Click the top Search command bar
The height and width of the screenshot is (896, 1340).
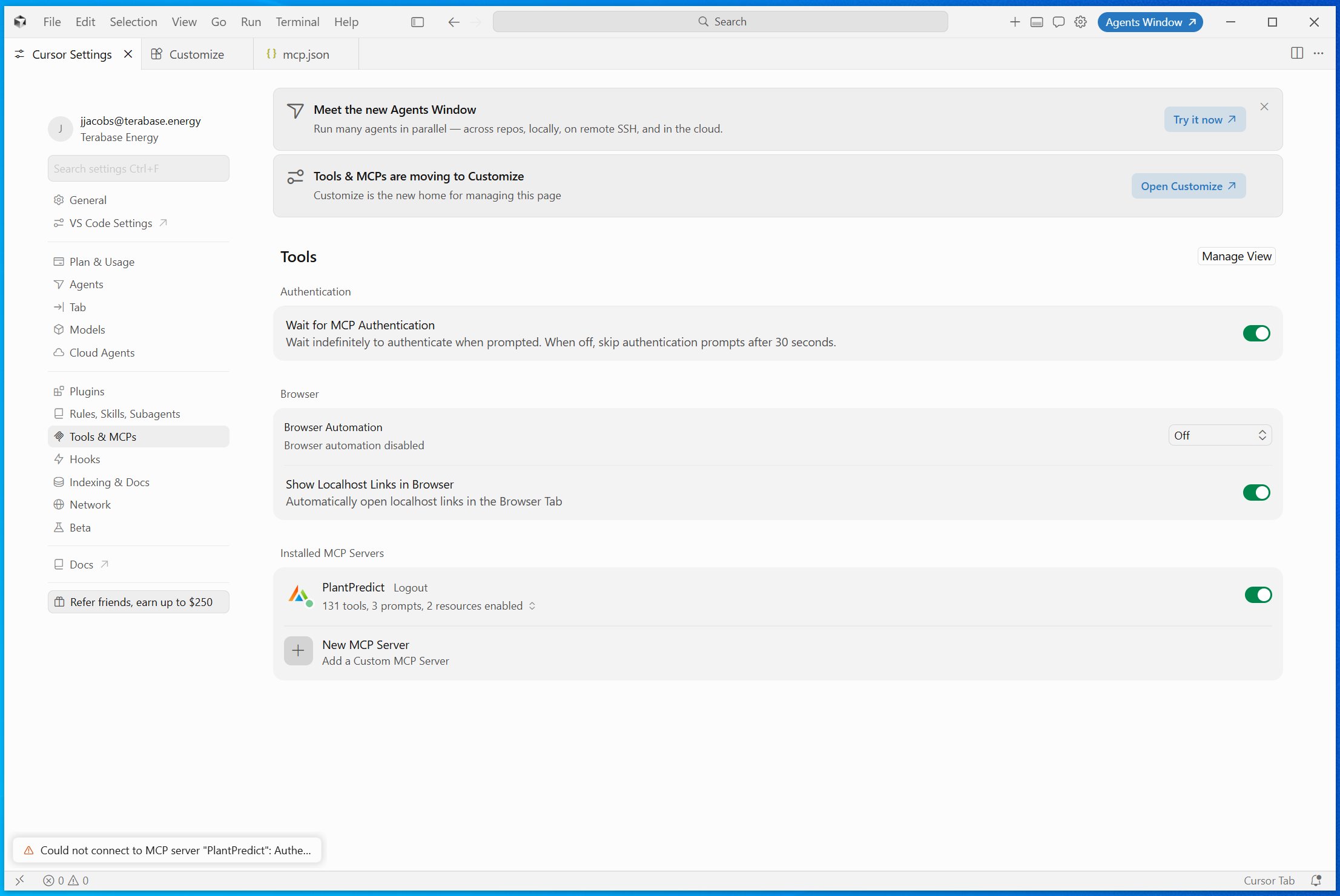pos(721,22)
